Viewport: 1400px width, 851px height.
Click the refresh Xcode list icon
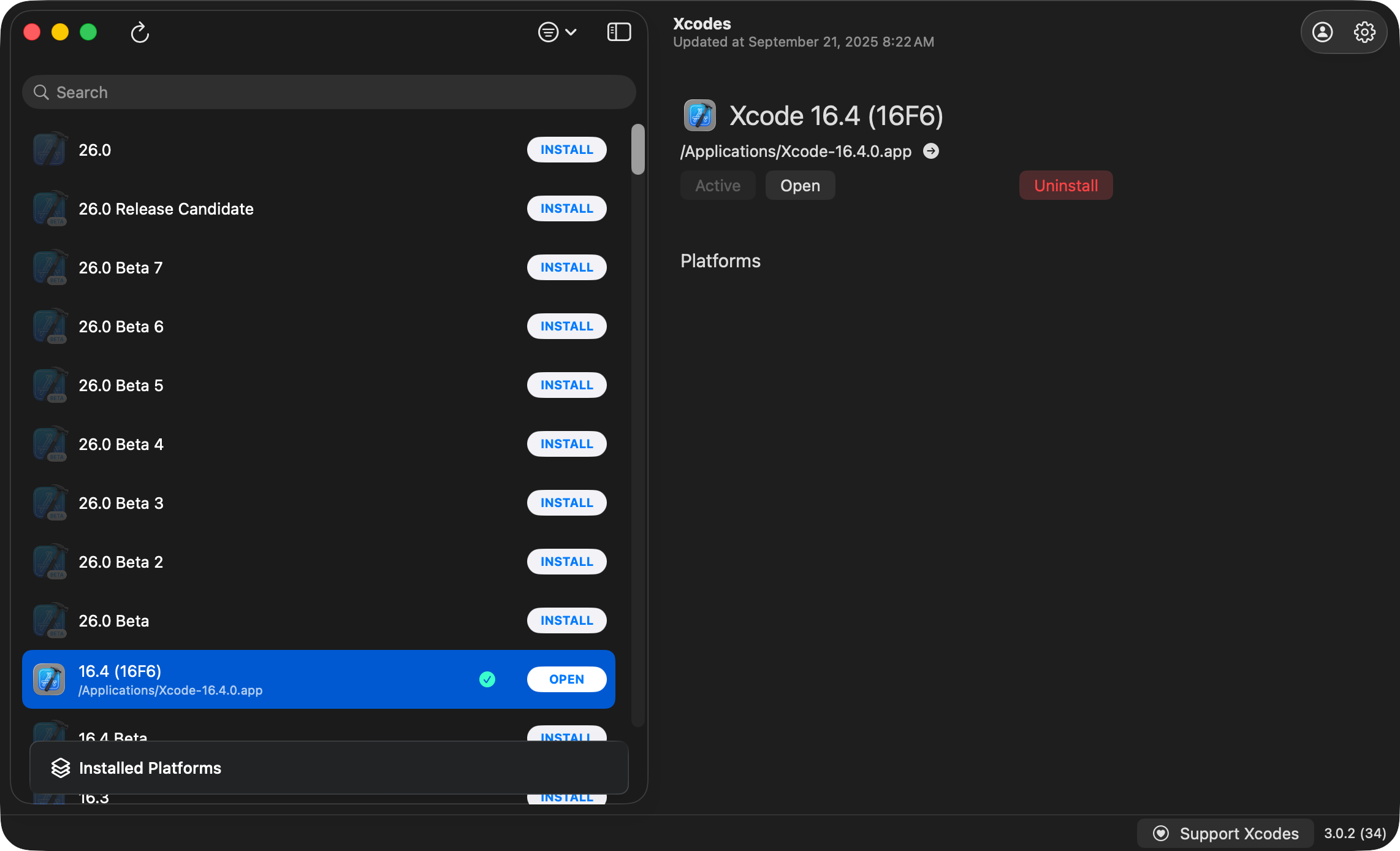coord(140,32)
